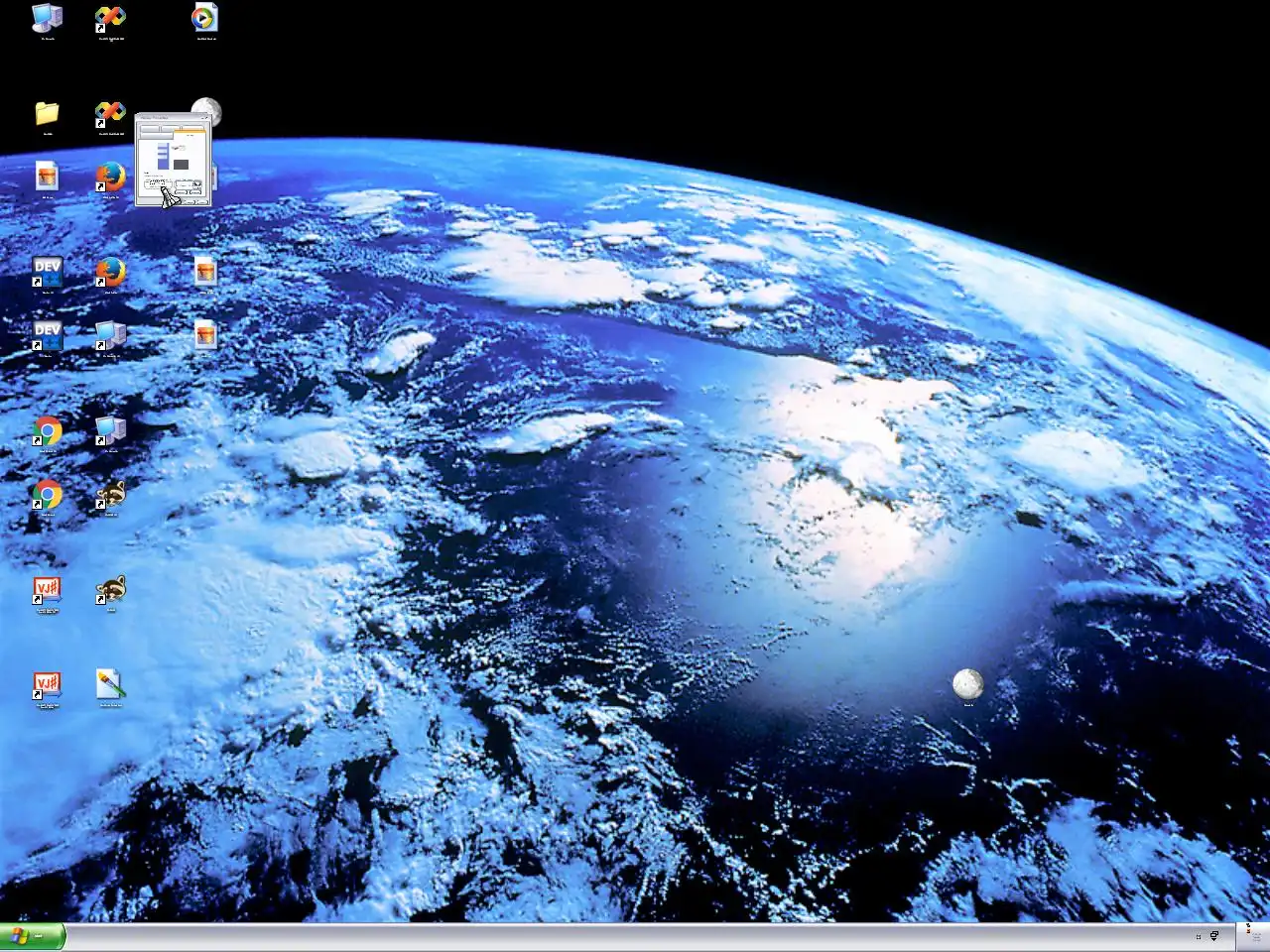
Task: Select the Firefox shortcut beside the Dev-C++ icon
Action: click(110, 272)
